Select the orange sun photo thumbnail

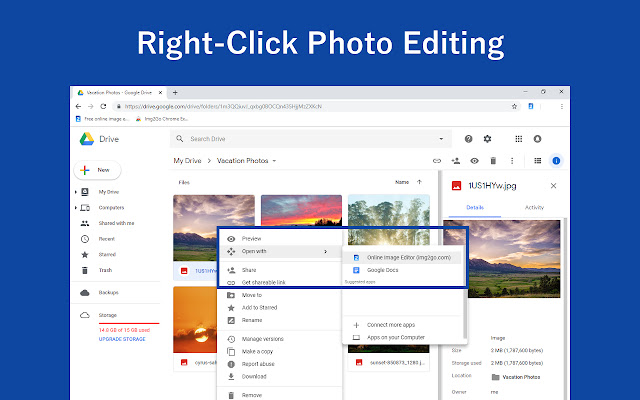pos(195,320)
